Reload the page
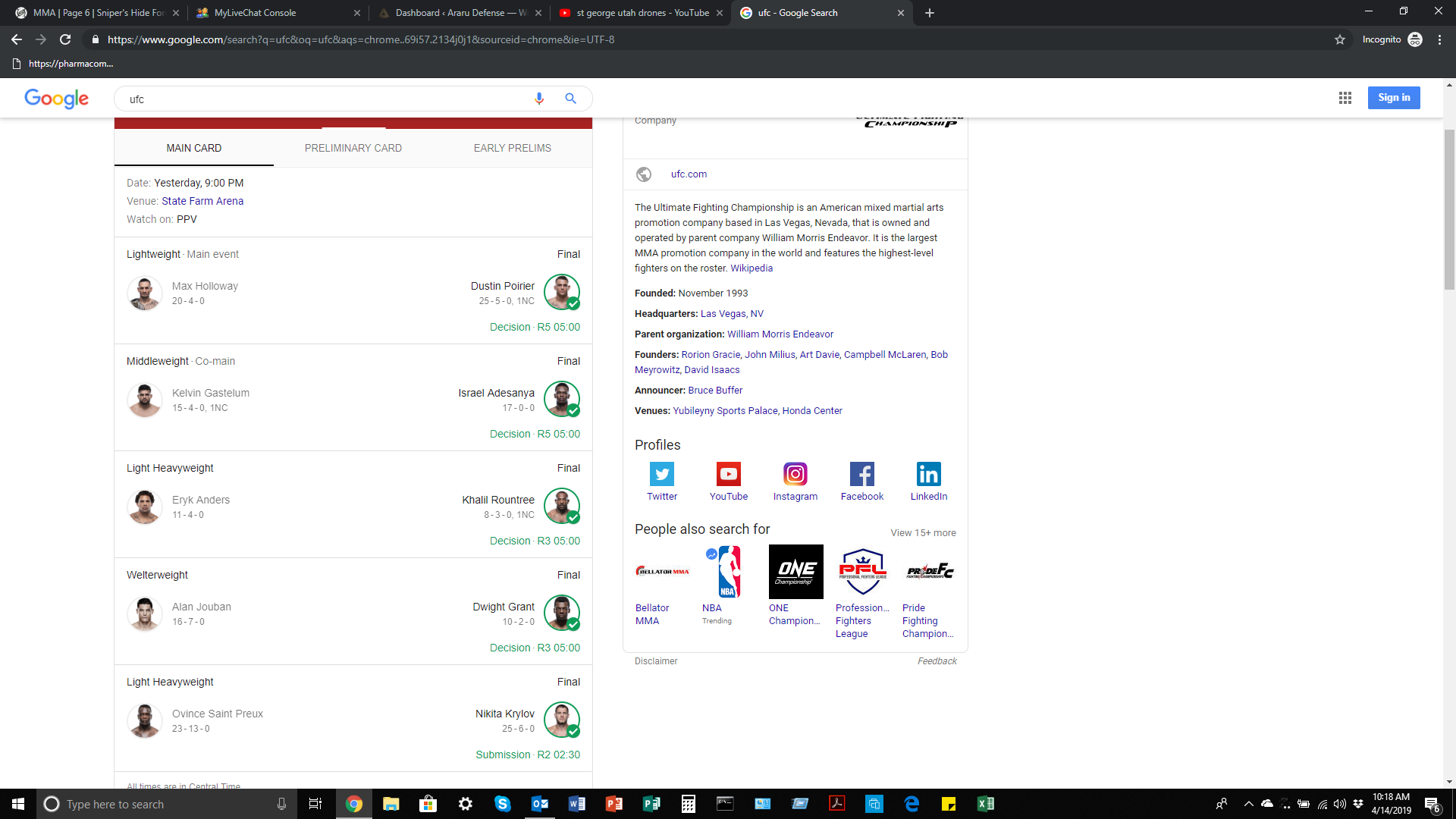Image resolution: width=1456 pixels, height=819 pixels. [x=65, y=39]
